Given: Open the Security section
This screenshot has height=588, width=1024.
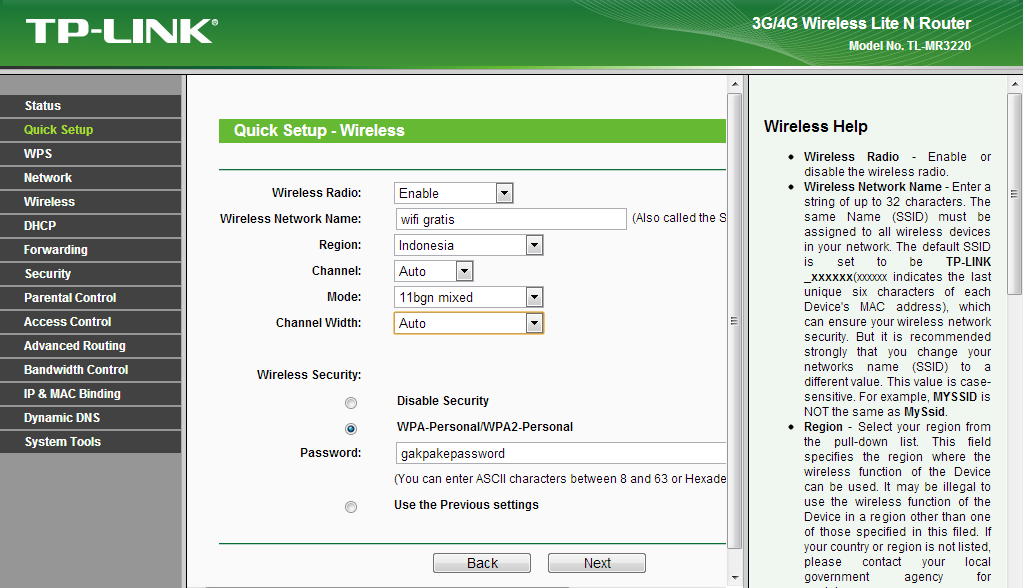Looking at the screenshot, I should (x=46, y=273).
